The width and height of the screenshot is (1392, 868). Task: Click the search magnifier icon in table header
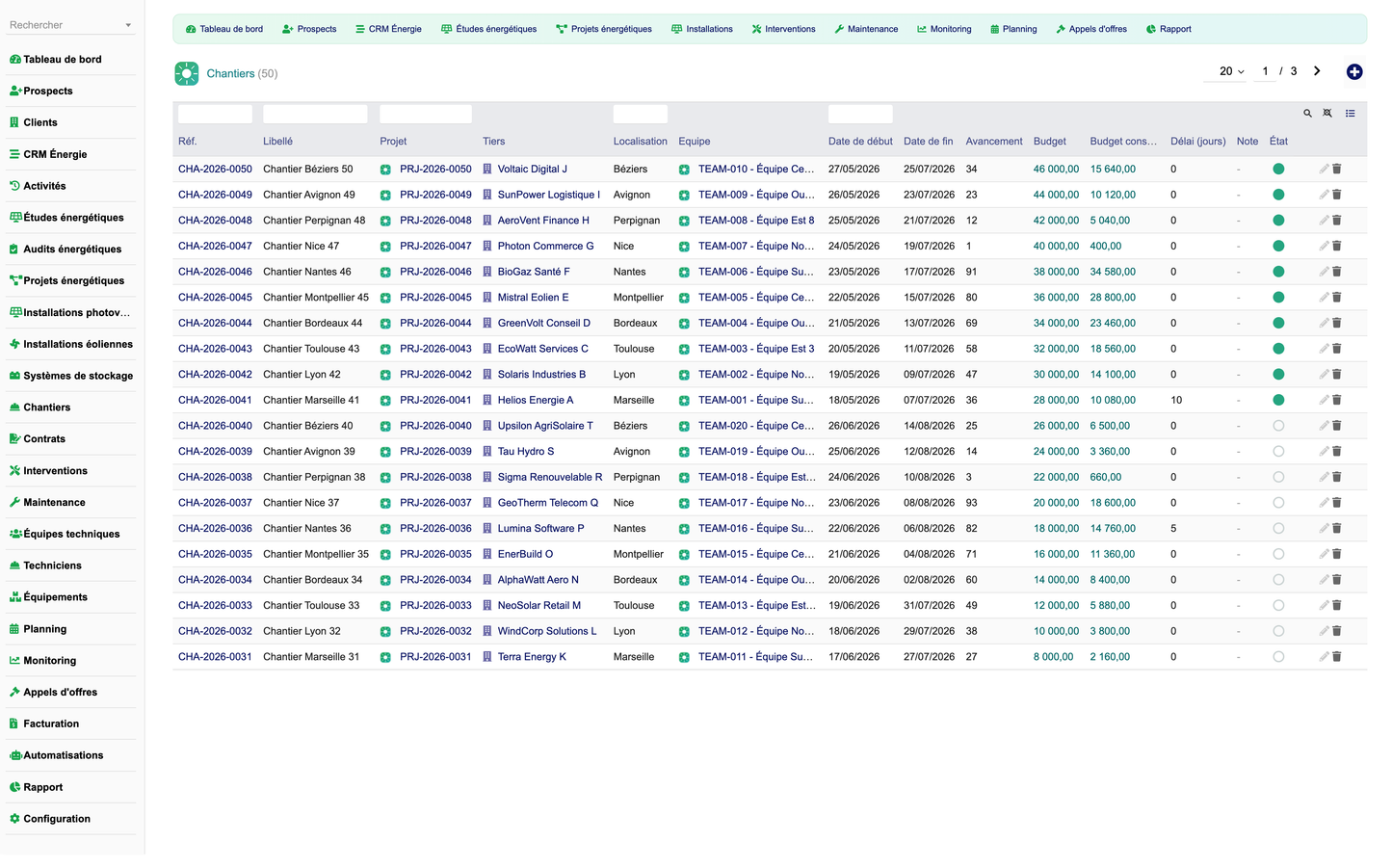click(1307, 114)
